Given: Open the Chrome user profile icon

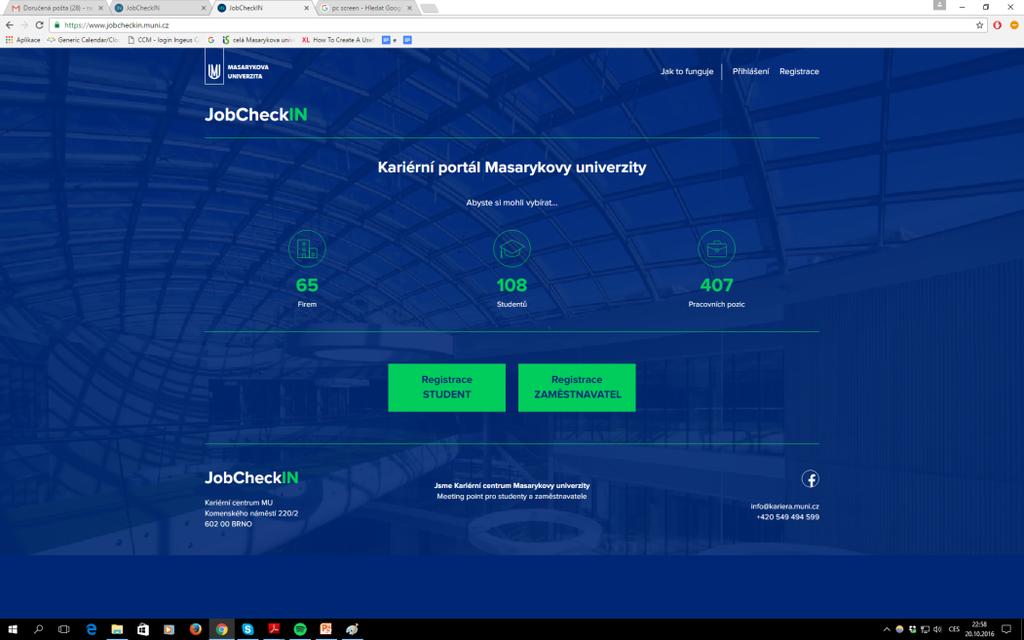Looking at the screenshot, I should pos(939,5).
